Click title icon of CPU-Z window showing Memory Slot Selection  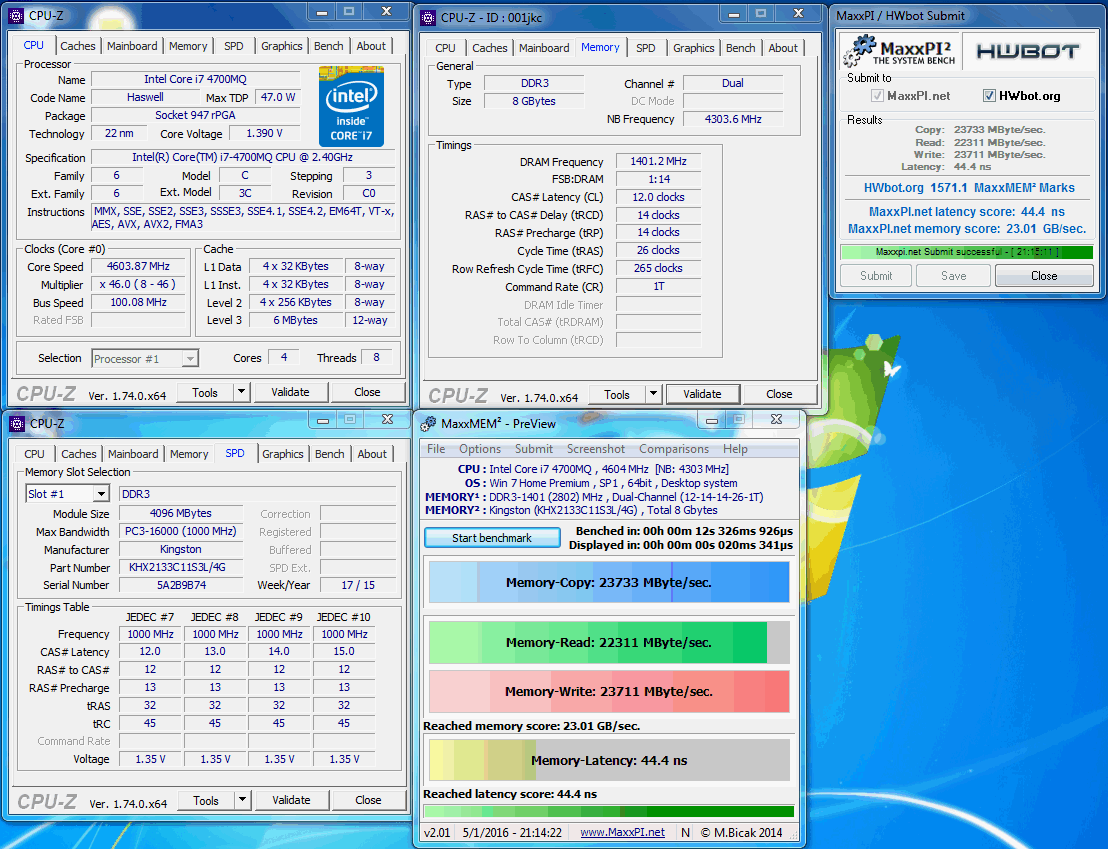point(17,423)
